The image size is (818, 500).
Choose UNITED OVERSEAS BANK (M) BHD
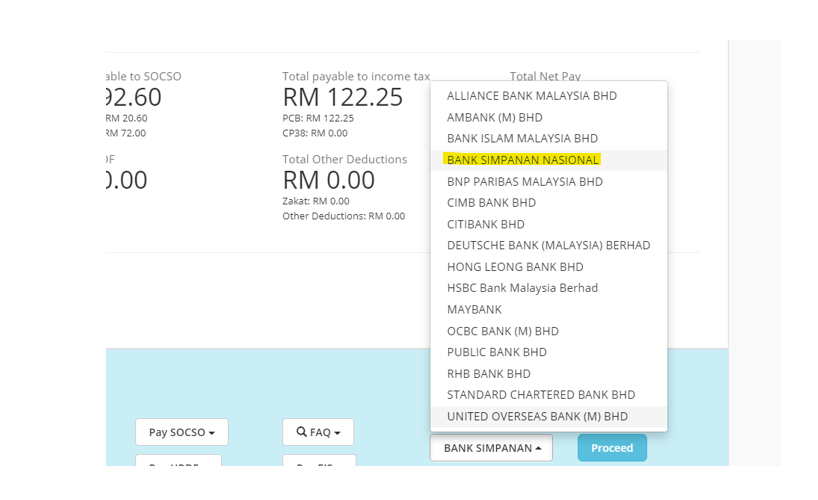click(548, 416)
